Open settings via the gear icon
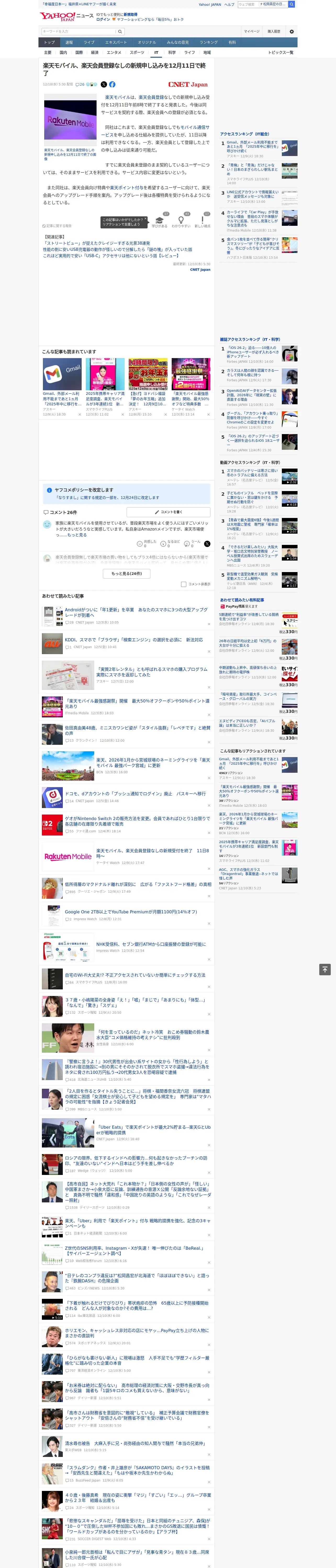 pyautogui.click(x=292, y=32)
